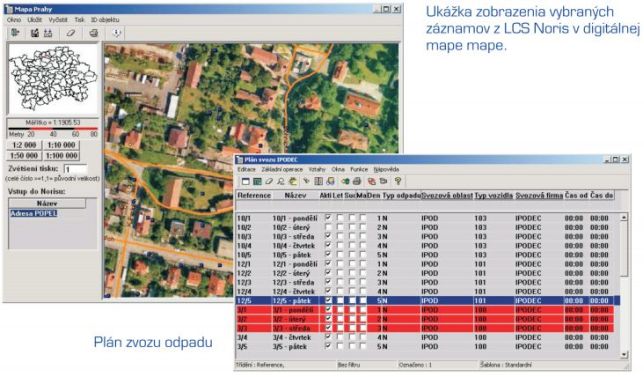Click the eraser icon in Mapa Prahy toolbar
Screen dimensions: 644x377
coord(71,33)
